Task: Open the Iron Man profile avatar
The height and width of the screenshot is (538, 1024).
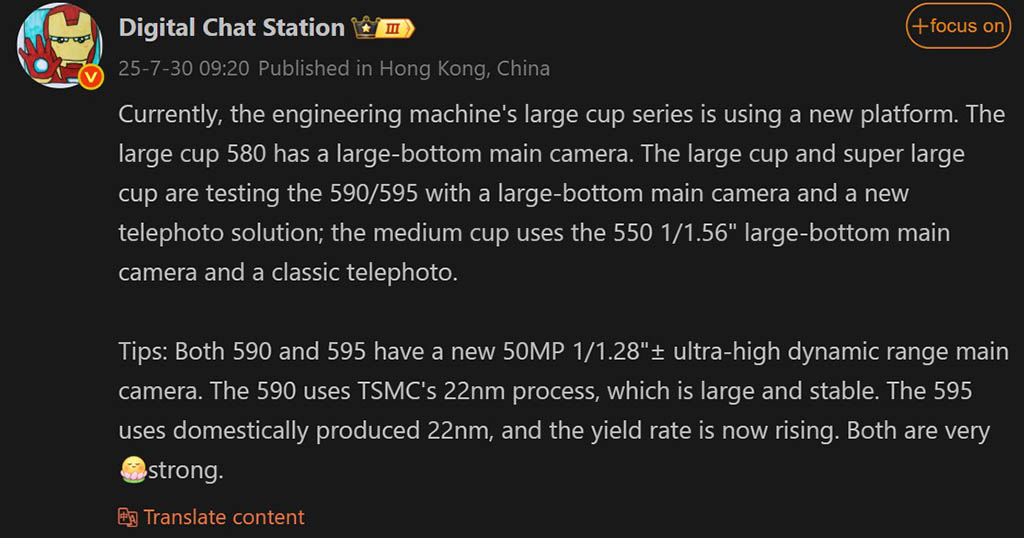Action: (59, 45)
